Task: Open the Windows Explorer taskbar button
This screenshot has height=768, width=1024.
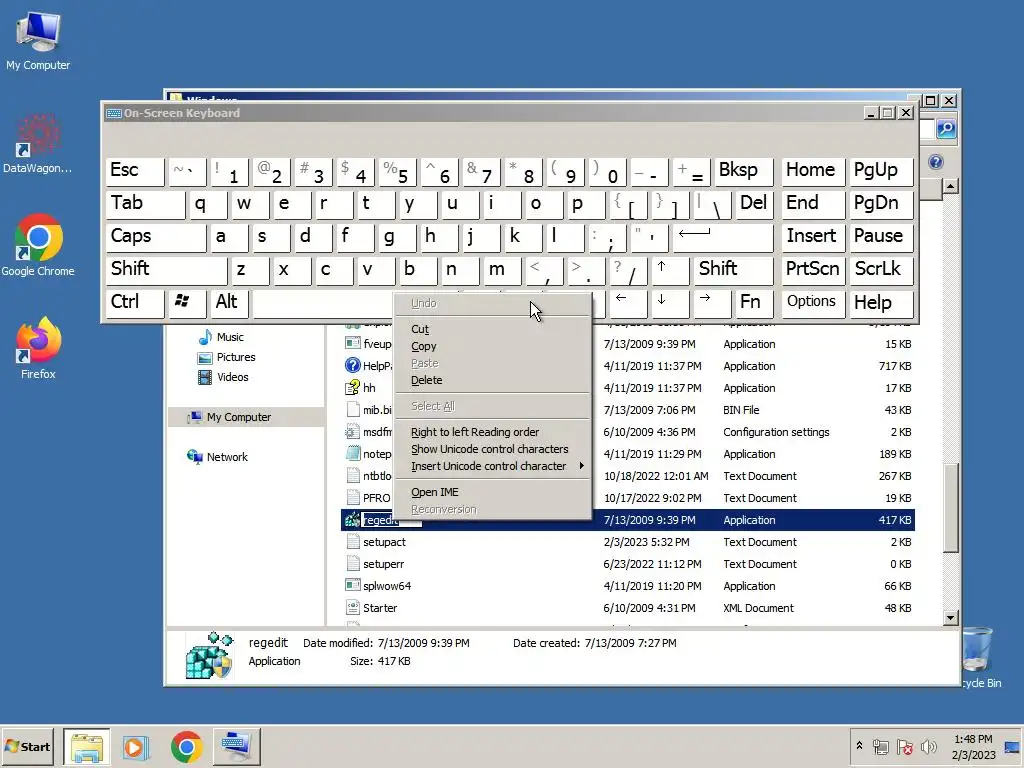Action: [x=86, y=746]
